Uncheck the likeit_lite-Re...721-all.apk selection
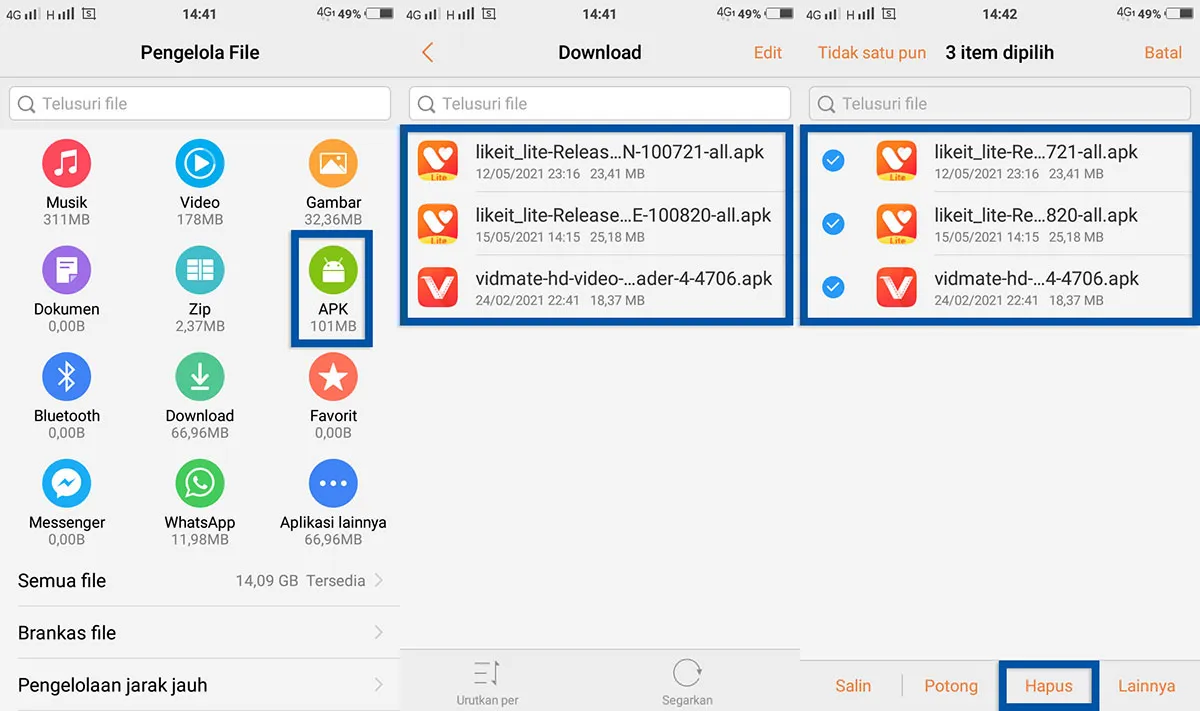This screenshot has height=711, width=1200. tap(833, 160)
